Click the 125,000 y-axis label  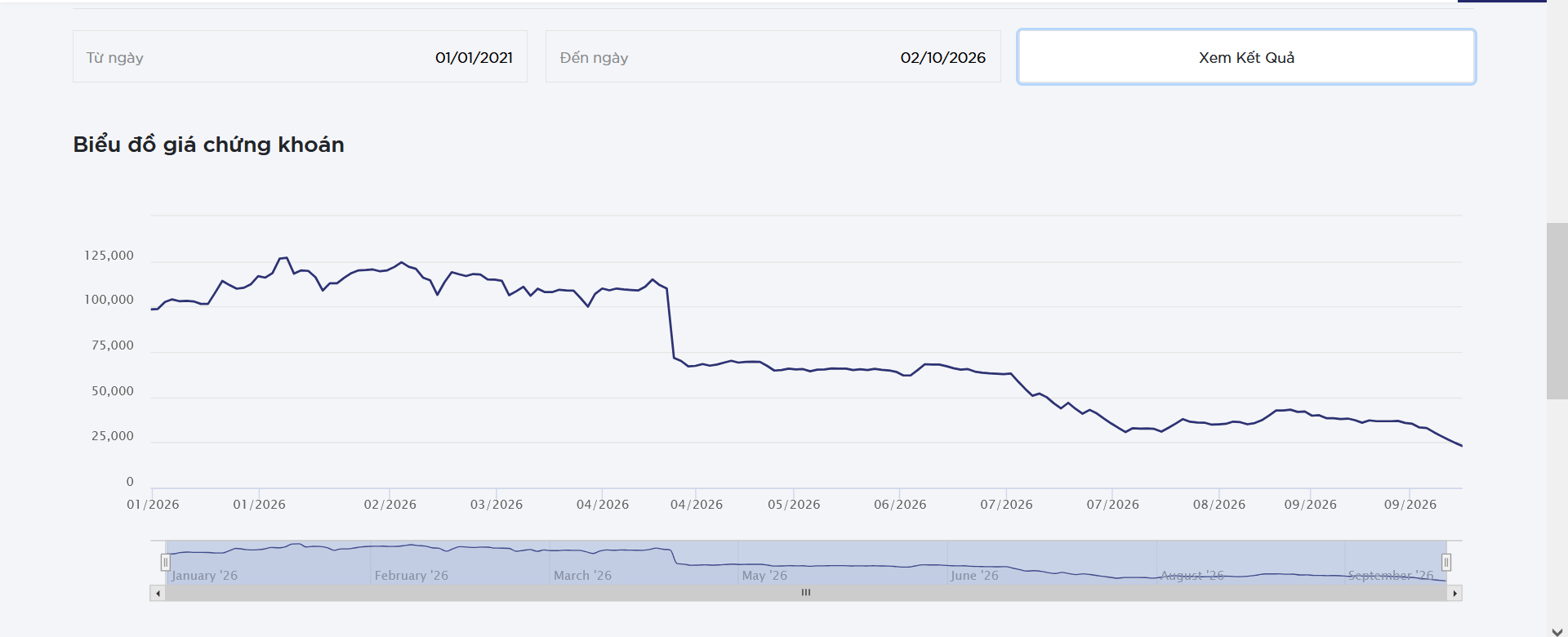pyautogui.click(x=109, y=256)
